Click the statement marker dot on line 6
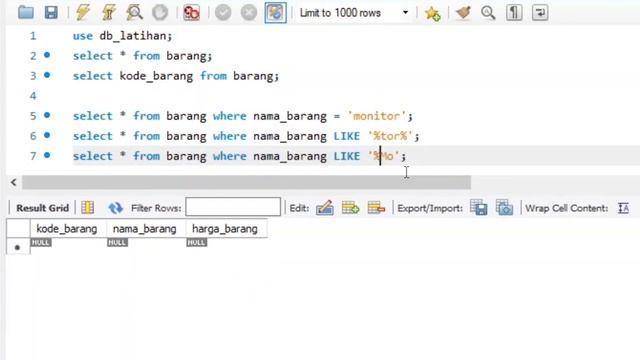This screenshot has height=360, width=640. 47,135
